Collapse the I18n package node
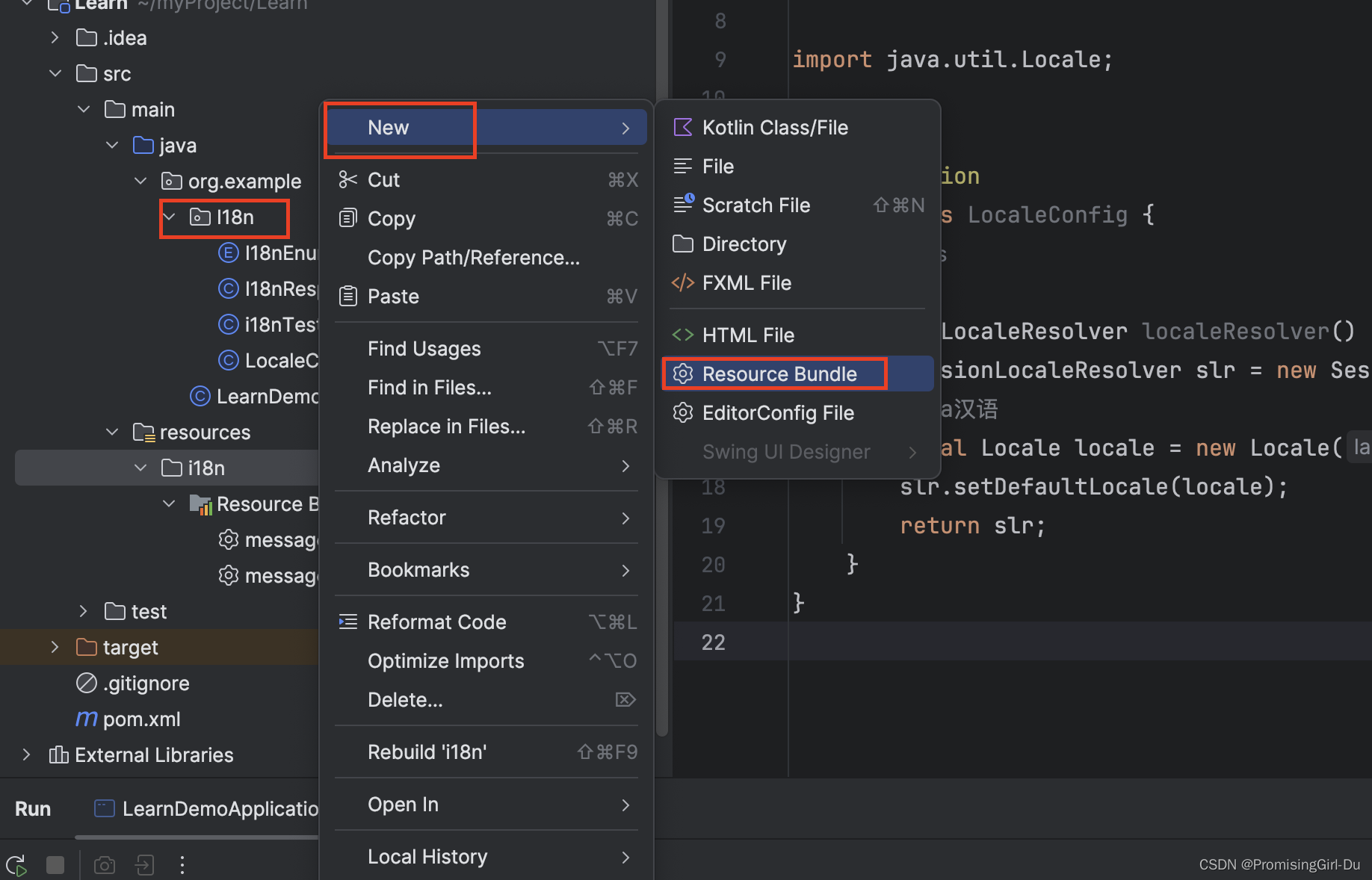 [x=169, y=217]
